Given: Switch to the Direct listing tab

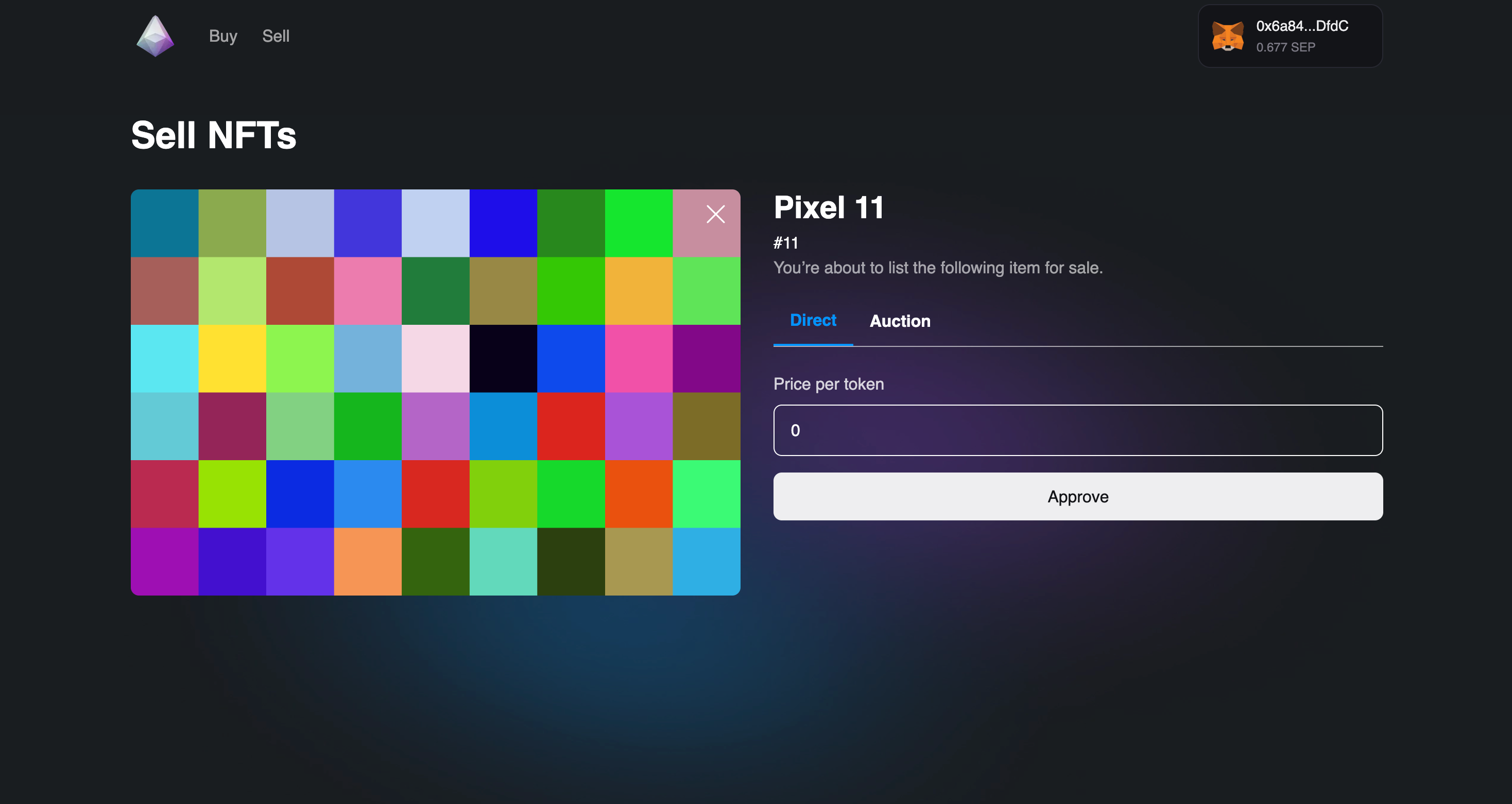Looking at the screenshot, I should pos(812,321).
